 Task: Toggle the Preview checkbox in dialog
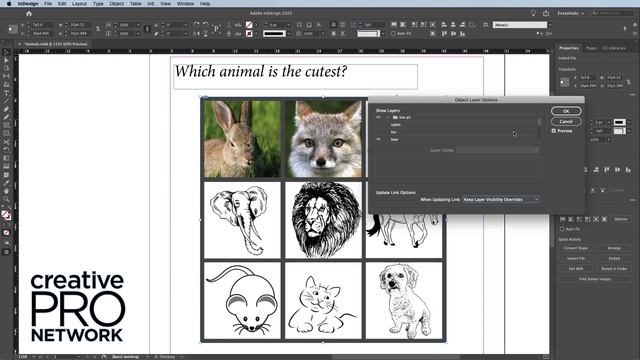[x=554, y=131]
